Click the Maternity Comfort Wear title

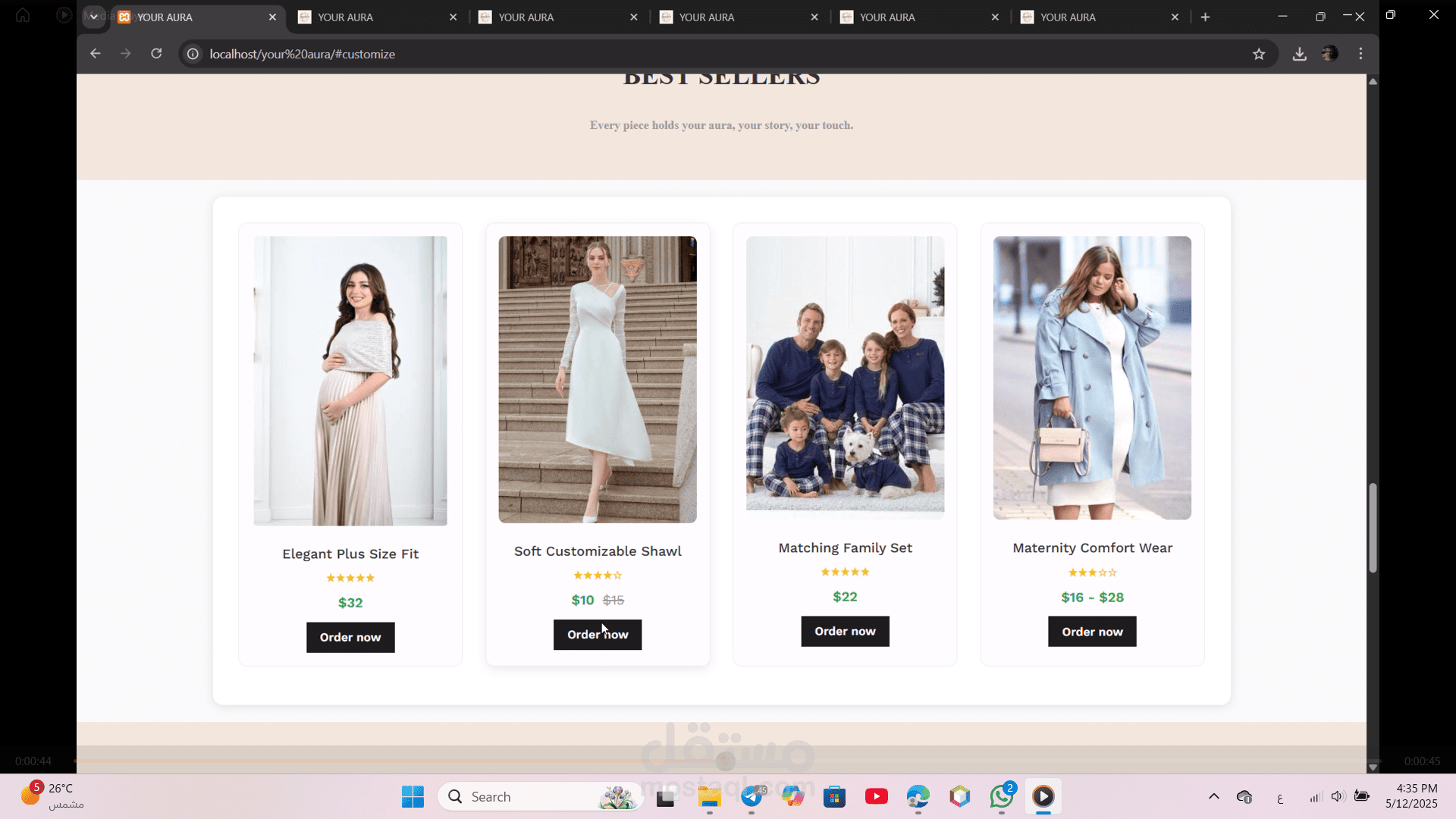click(1092, 548)
